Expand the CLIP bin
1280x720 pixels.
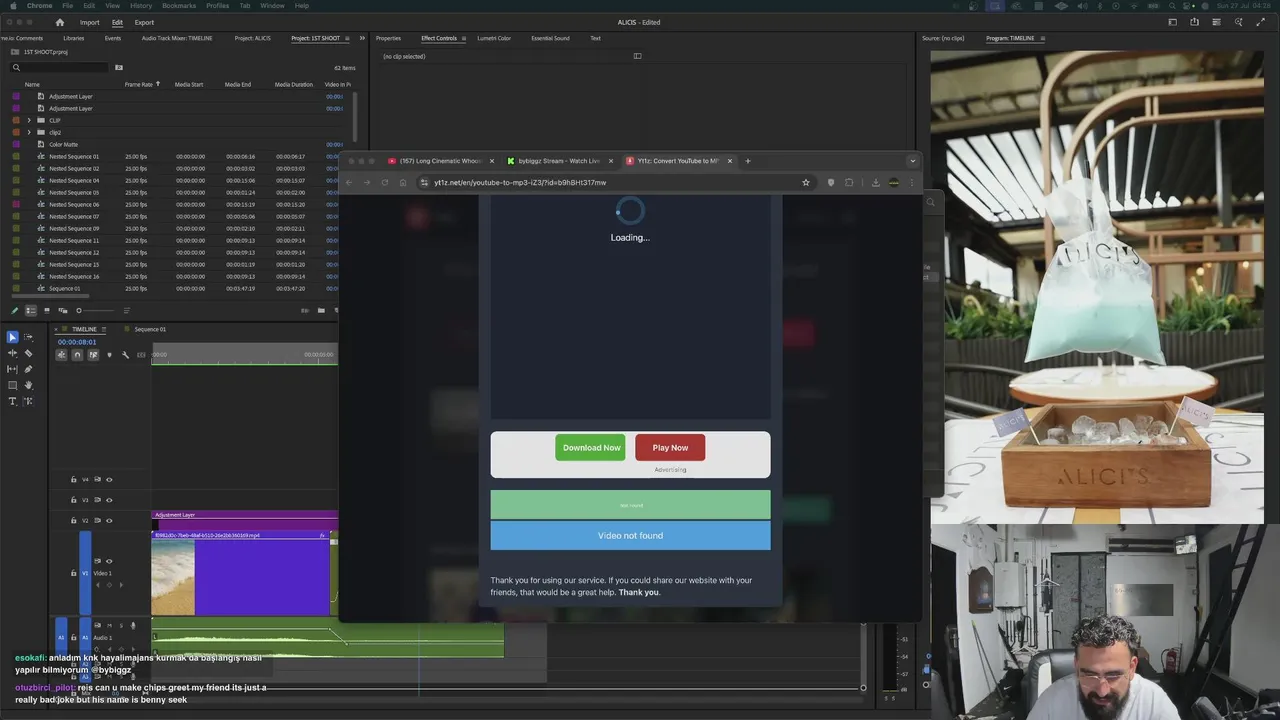[29, 120]
